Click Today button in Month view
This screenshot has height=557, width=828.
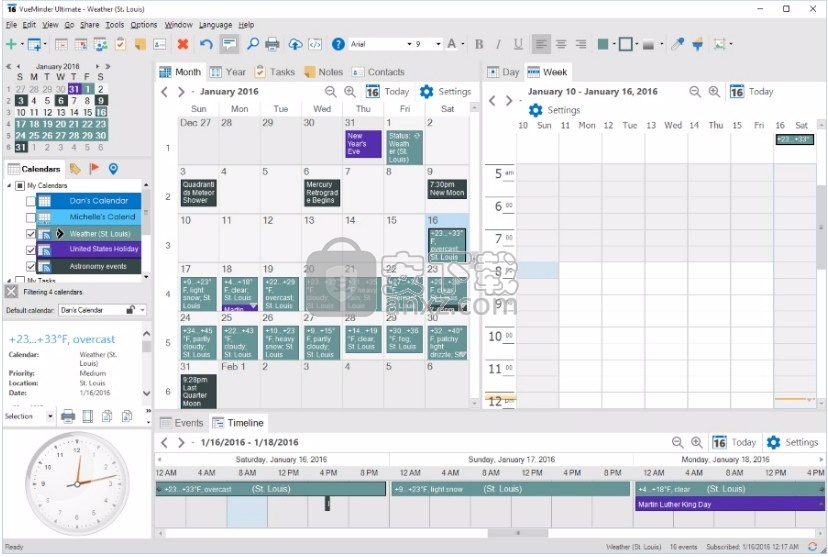coord(388,92)
